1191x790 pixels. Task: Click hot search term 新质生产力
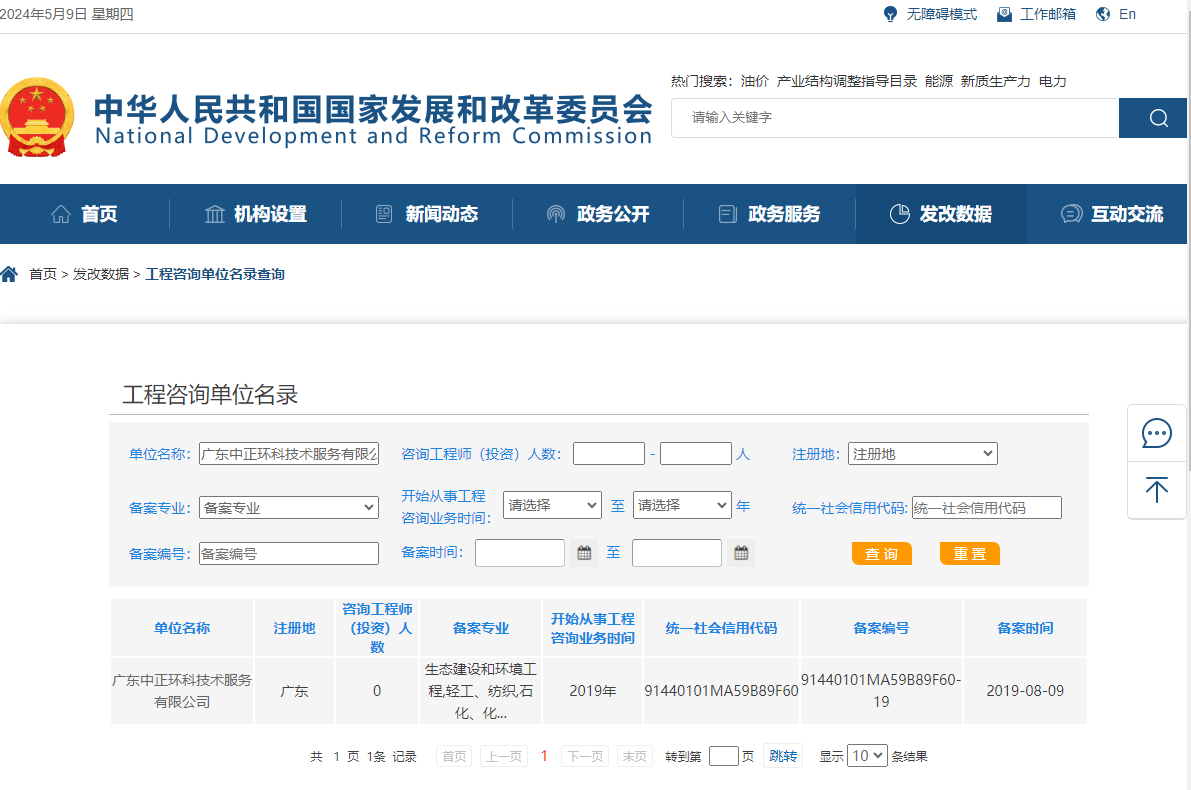point(995,81)
